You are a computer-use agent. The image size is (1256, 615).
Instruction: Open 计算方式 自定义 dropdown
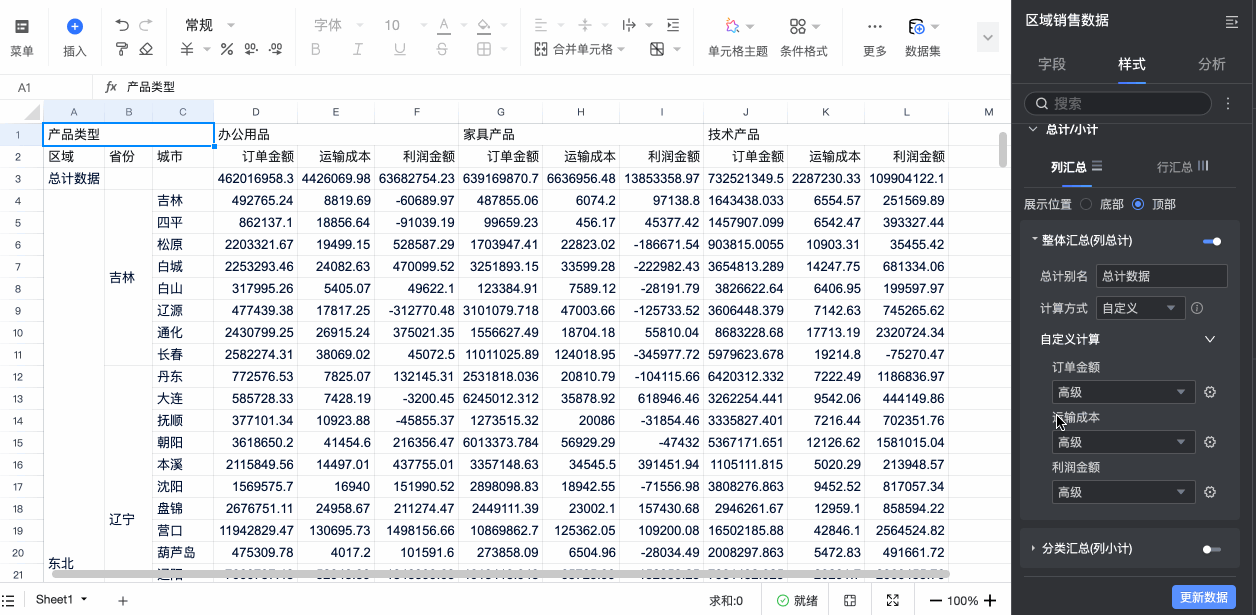click(x=1140, y=308)
